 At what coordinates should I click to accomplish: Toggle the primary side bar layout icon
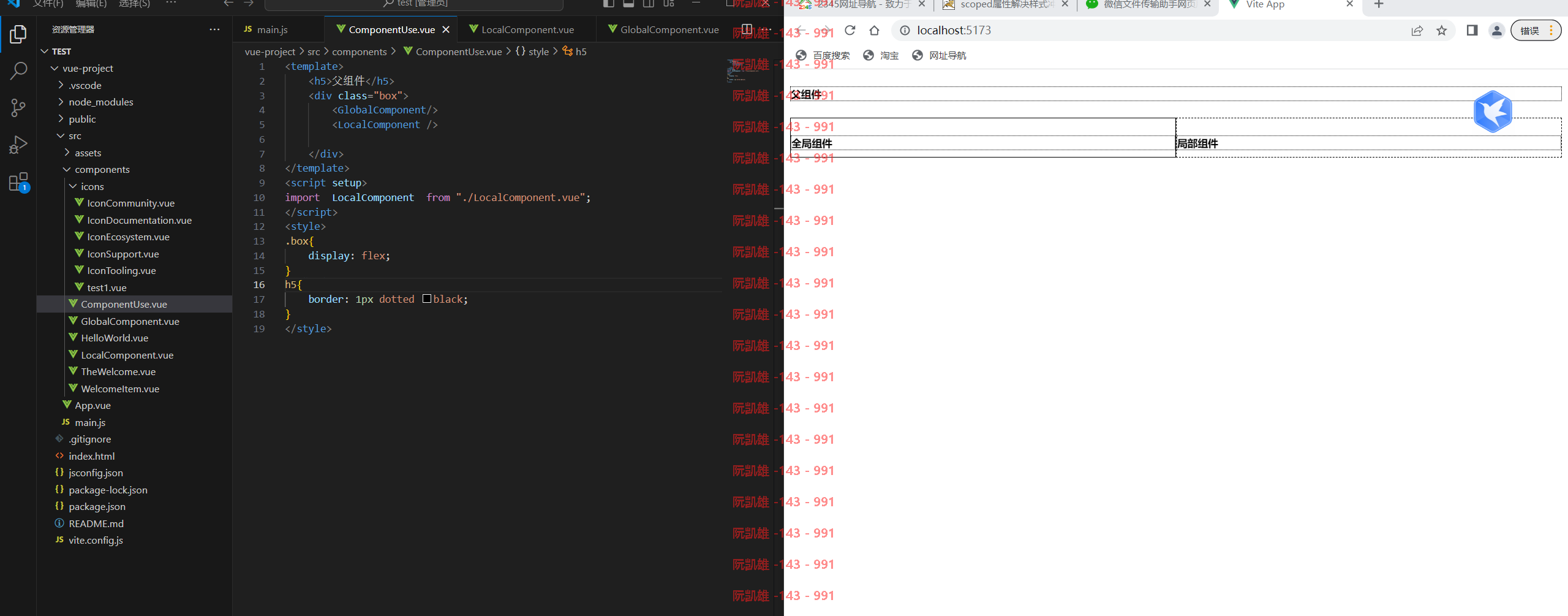[x=608, y=4]
